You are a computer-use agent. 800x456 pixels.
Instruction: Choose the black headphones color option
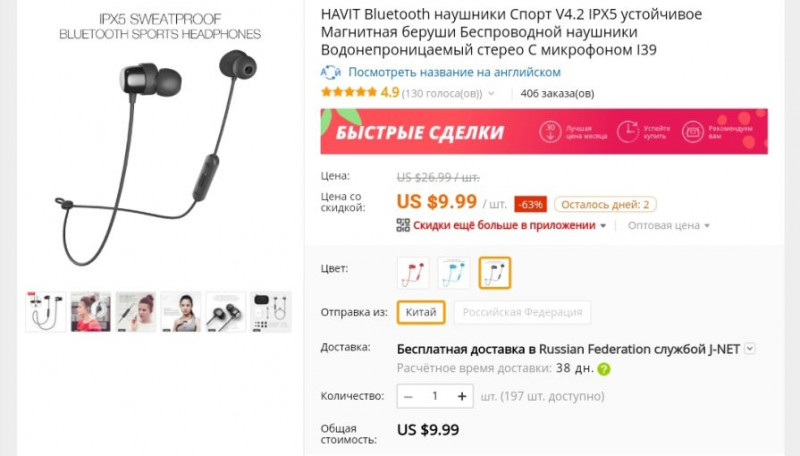pos(494,273)
